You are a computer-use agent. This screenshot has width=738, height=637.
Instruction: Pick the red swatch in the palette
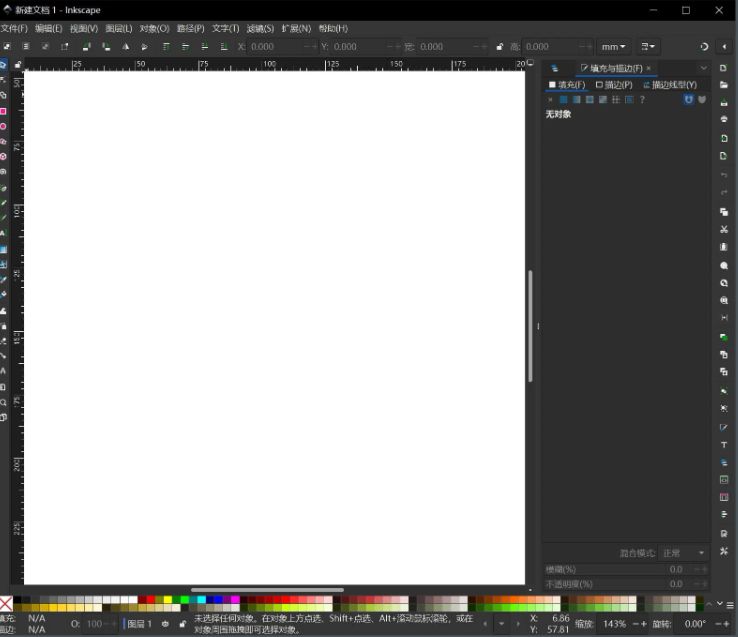click(x=151, y=600)
